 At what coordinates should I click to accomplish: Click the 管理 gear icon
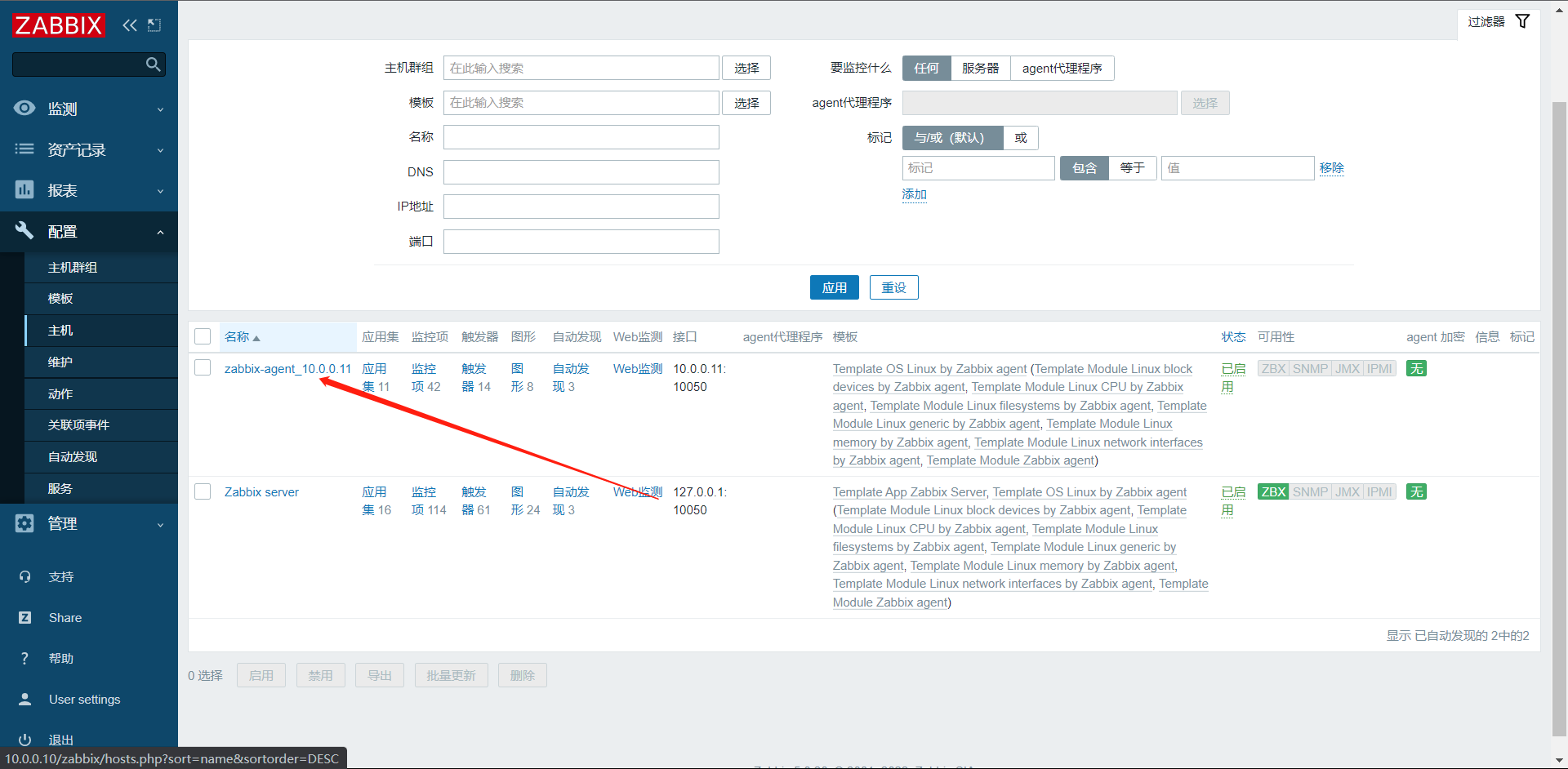coord(24,523)
